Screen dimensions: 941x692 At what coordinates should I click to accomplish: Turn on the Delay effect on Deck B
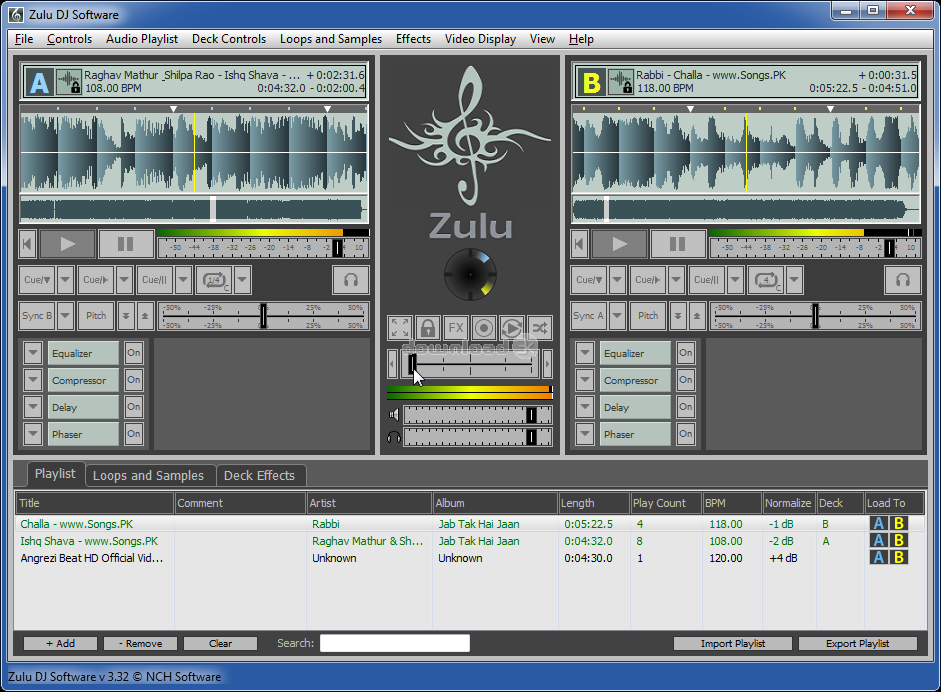point(685,407)
